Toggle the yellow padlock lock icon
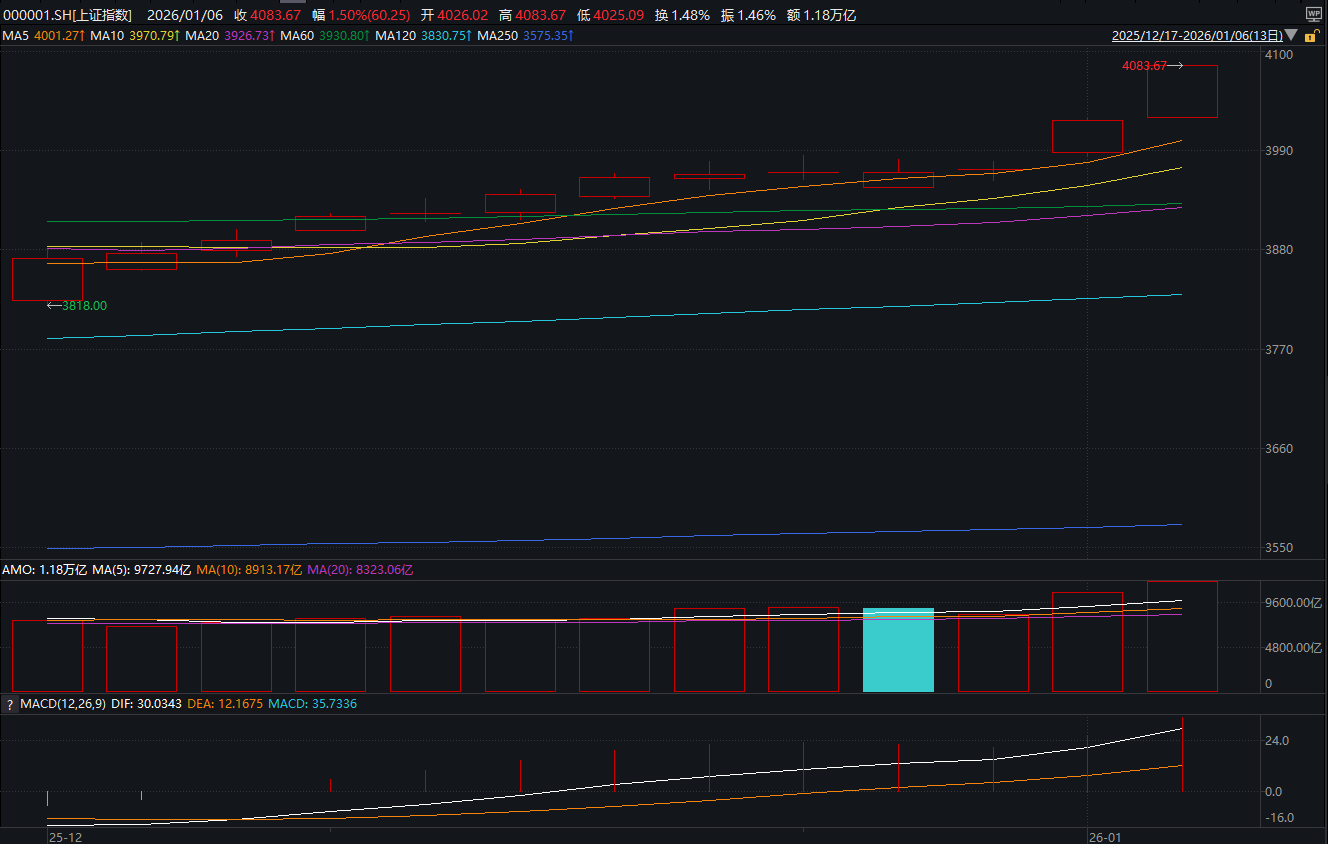Image resolution: width=1328 pixels, height=844 pixels. tap(1310, 36)
